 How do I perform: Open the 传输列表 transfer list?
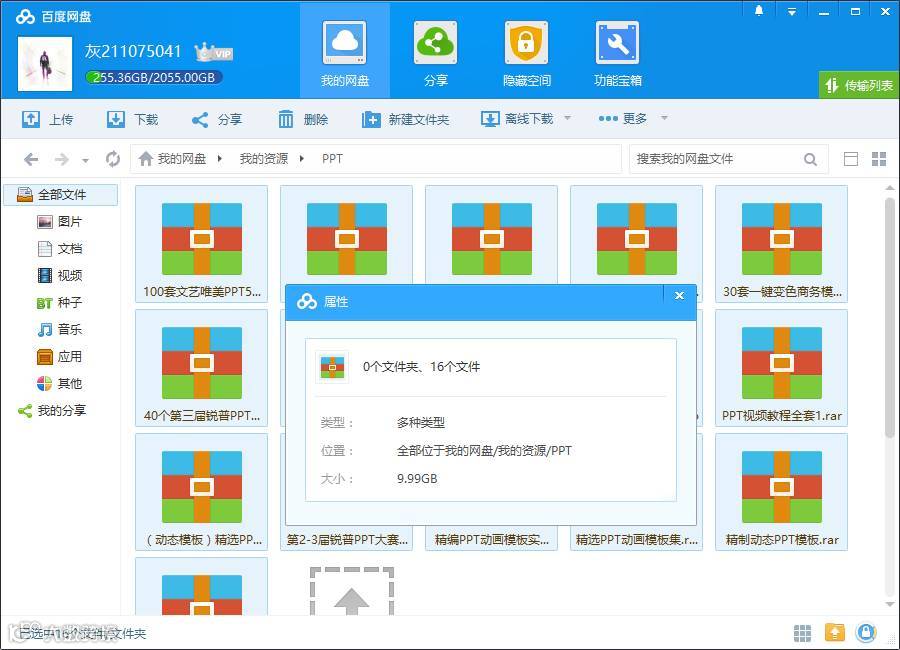[x=859, y=86]
